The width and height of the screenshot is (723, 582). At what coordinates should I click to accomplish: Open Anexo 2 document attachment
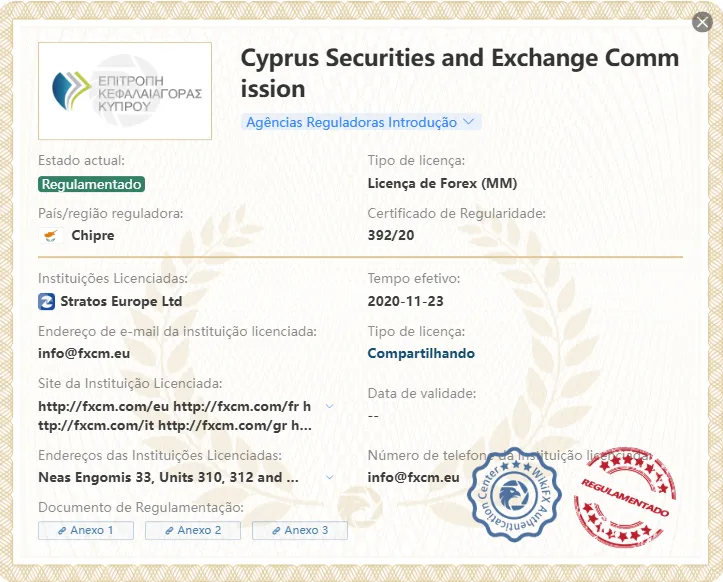click(x=193, y=530)
